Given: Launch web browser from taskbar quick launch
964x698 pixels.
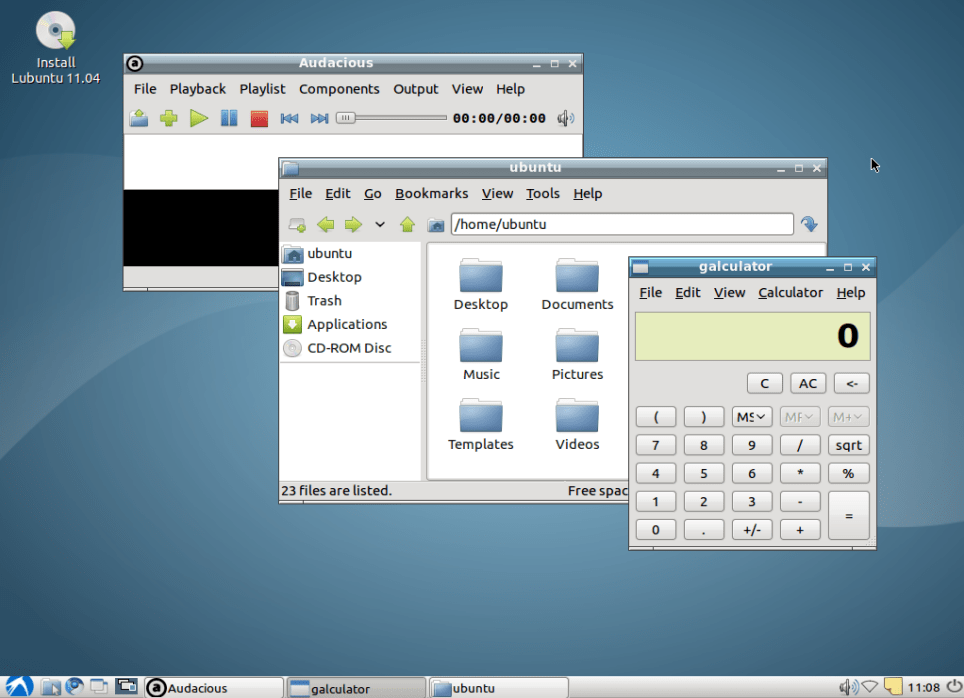Looking at the screenshot, I should (x=74, y=686).
